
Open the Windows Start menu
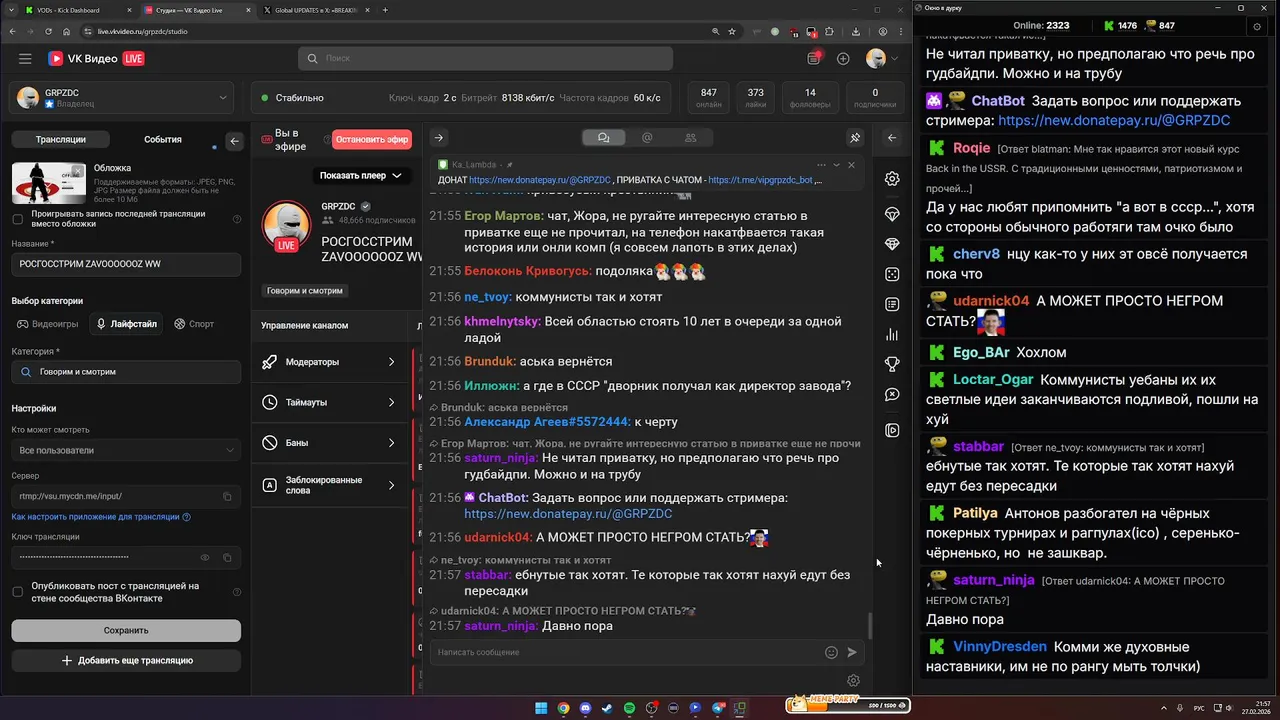coord(541,708)
